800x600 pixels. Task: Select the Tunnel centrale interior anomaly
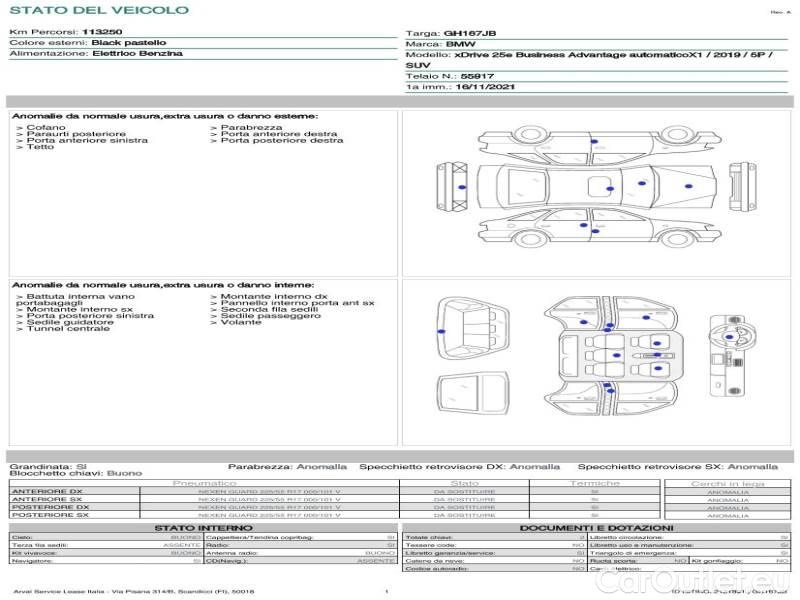click(67, 329)
